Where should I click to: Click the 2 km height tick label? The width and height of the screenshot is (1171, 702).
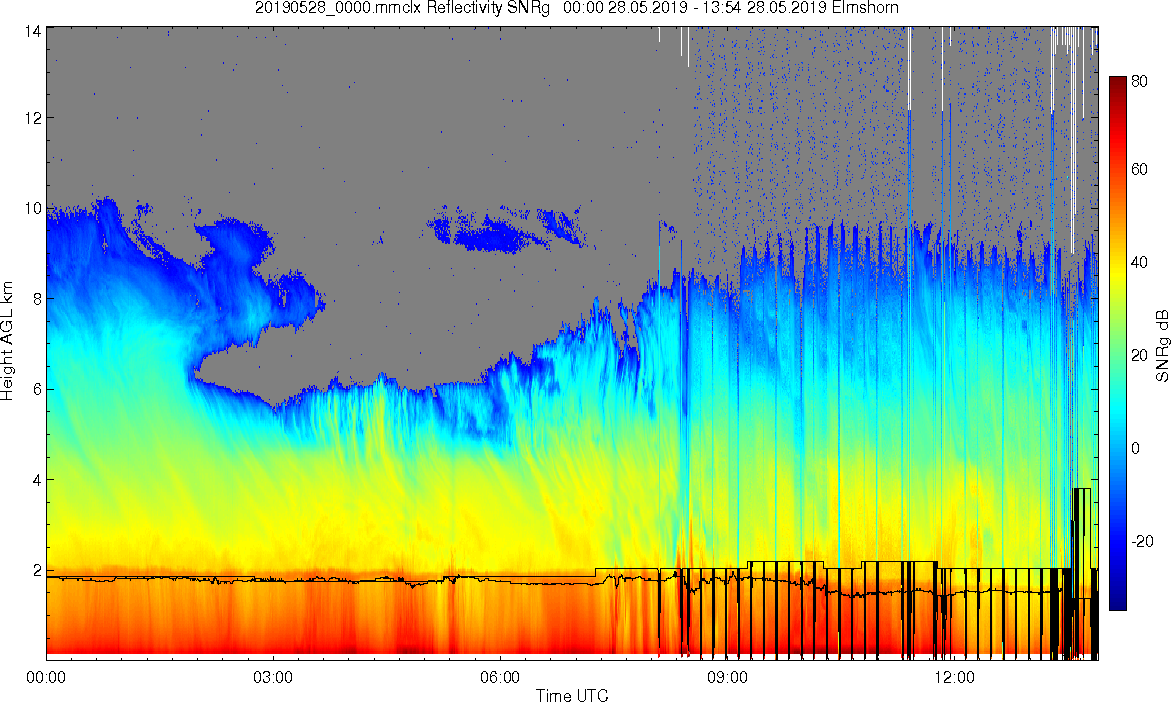tap(37, 571)
